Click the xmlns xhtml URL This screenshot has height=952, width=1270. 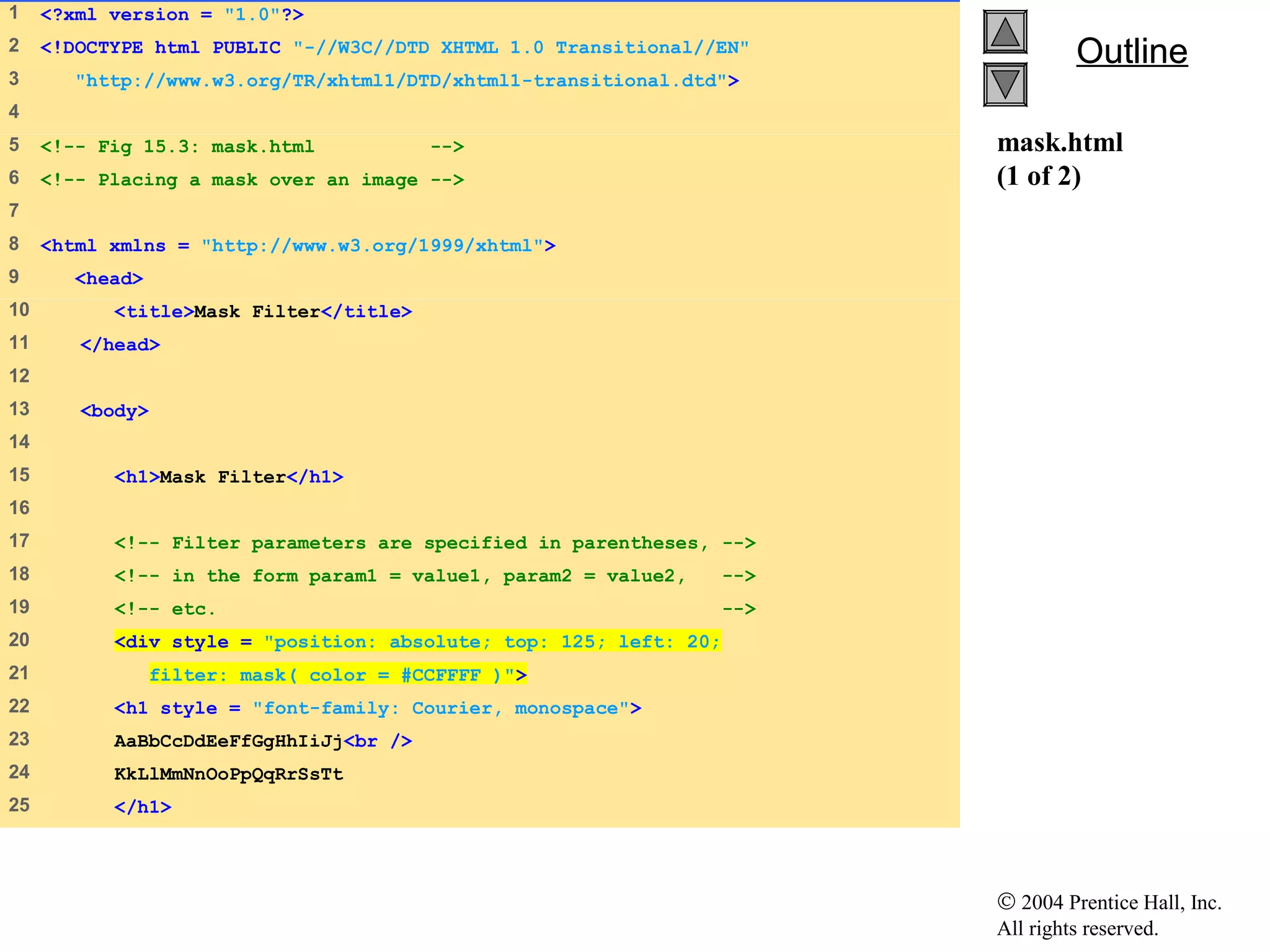point(372,246)
